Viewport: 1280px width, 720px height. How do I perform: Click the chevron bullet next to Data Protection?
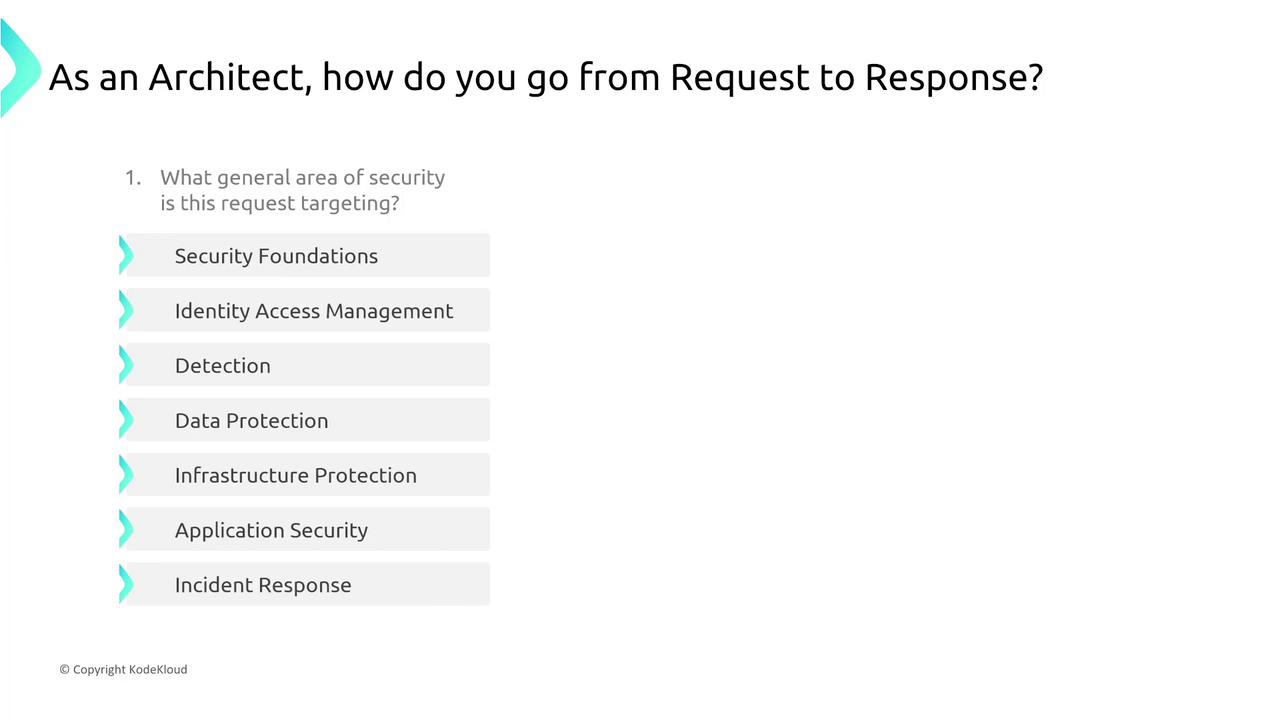click(x=126, y=420)
